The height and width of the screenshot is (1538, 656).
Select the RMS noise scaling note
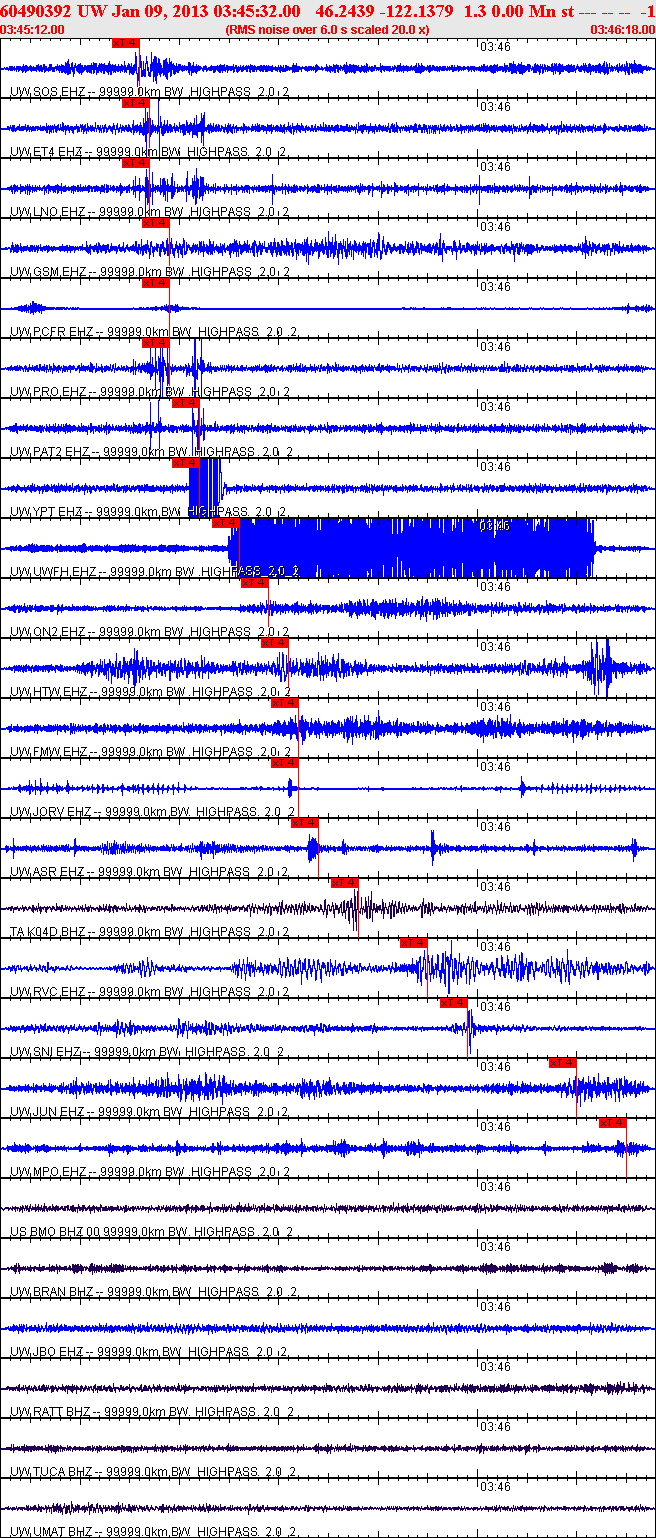(327, 30)
